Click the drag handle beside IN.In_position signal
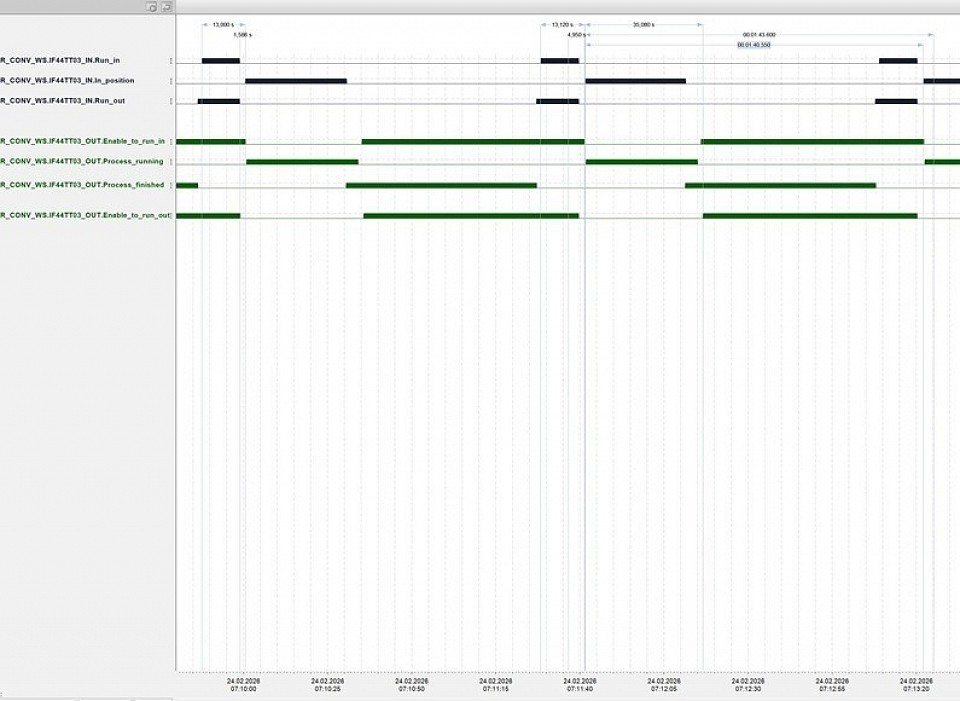The width and height of the screenshot is (960, 701). click(171, 81)
